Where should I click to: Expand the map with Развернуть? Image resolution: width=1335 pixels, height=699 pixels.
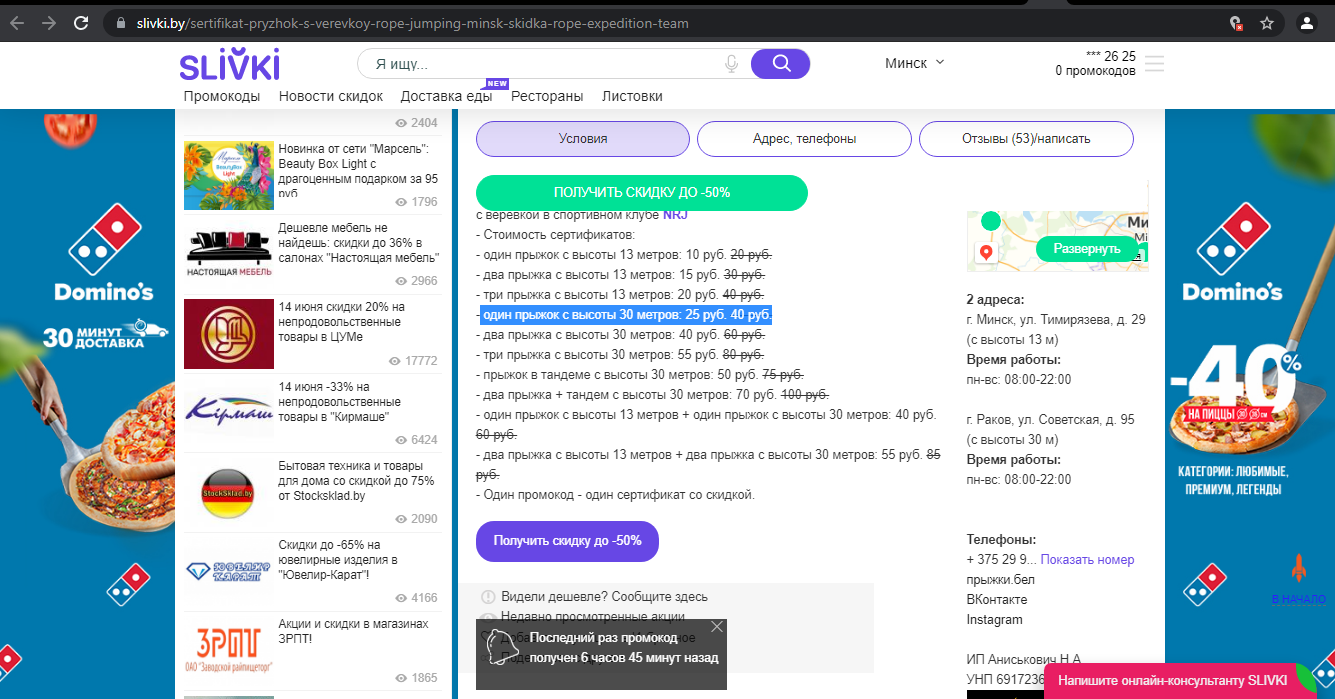point(1086,249)
